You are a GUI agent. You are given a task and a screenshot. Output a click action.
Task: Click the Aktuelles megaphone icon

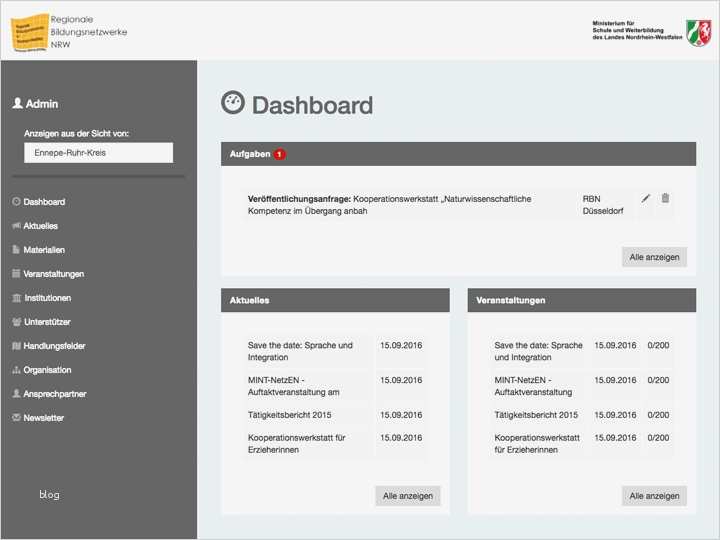[16, 225]
